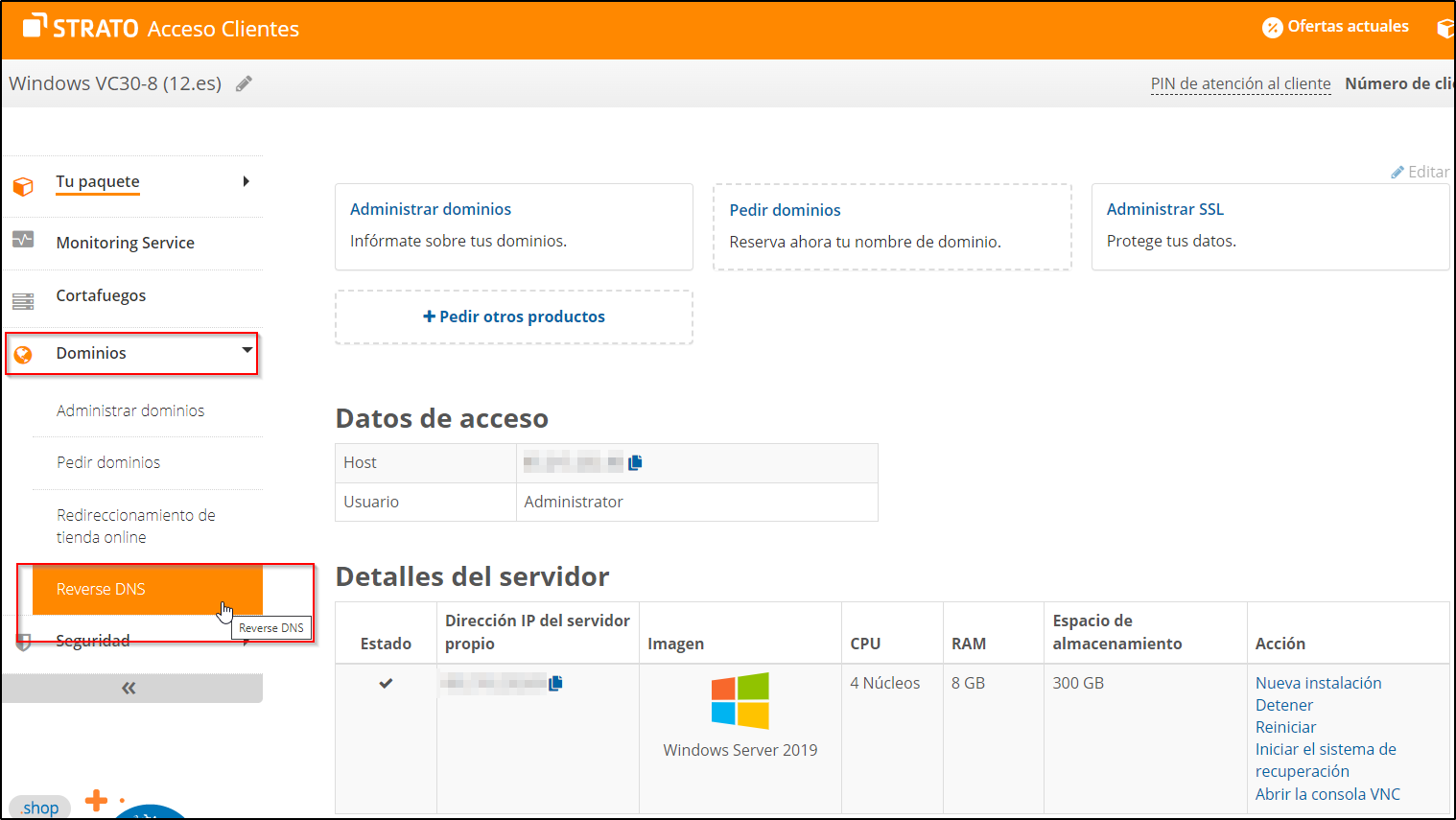Screen dimensions: 1456x820
Task: Click the Seguridad shield icon
Action: 23,640
